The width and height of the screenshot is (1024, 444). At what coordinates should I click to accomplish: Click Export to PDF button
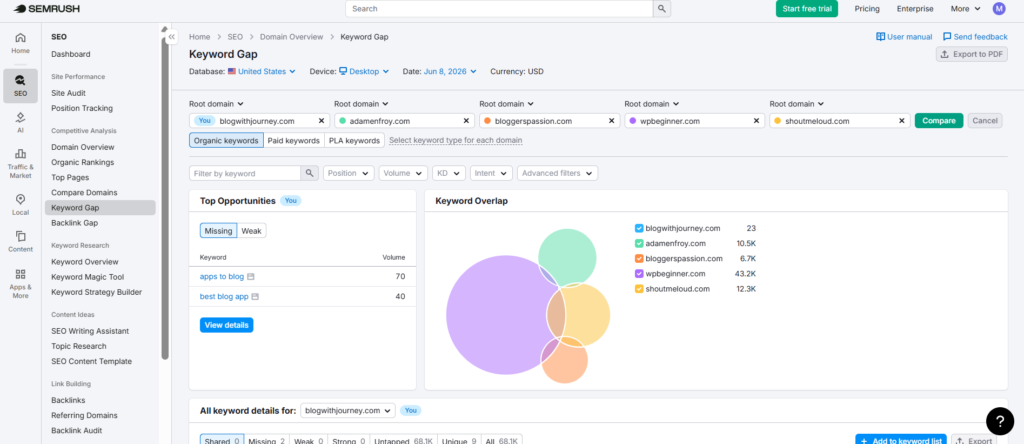972,54
